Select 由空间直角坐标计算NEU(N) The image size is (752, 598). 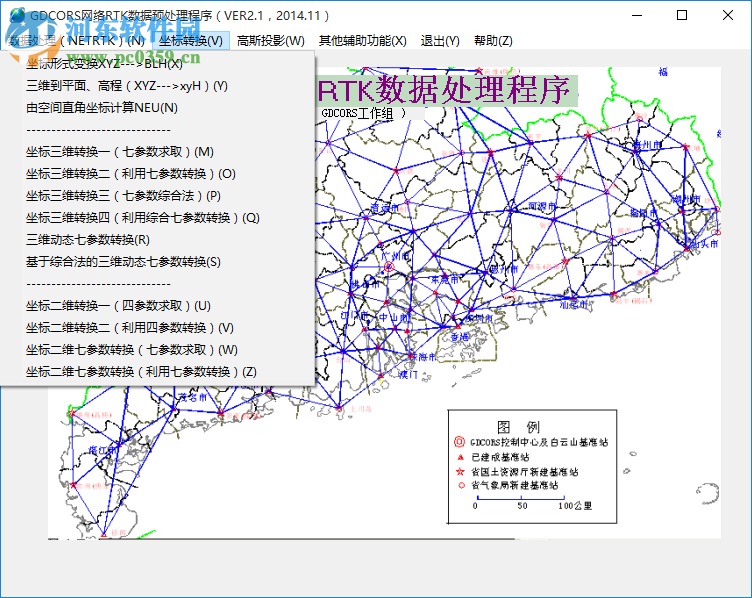pos(102,108)
